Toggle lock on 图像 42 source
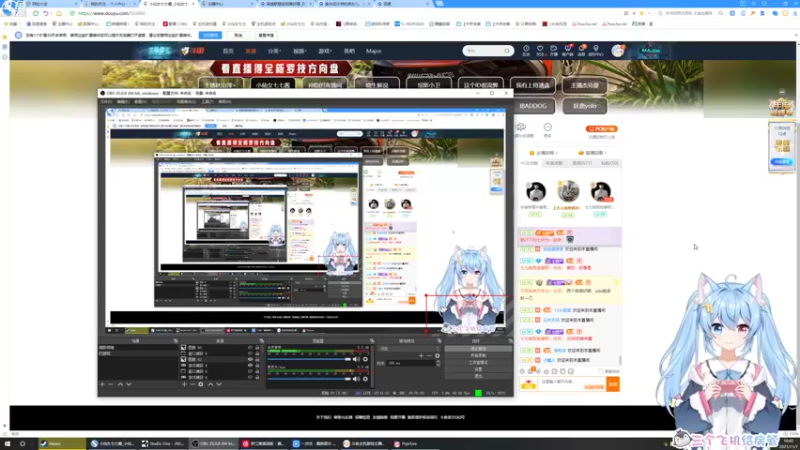 pyautogui.click(x=257, y=359)
